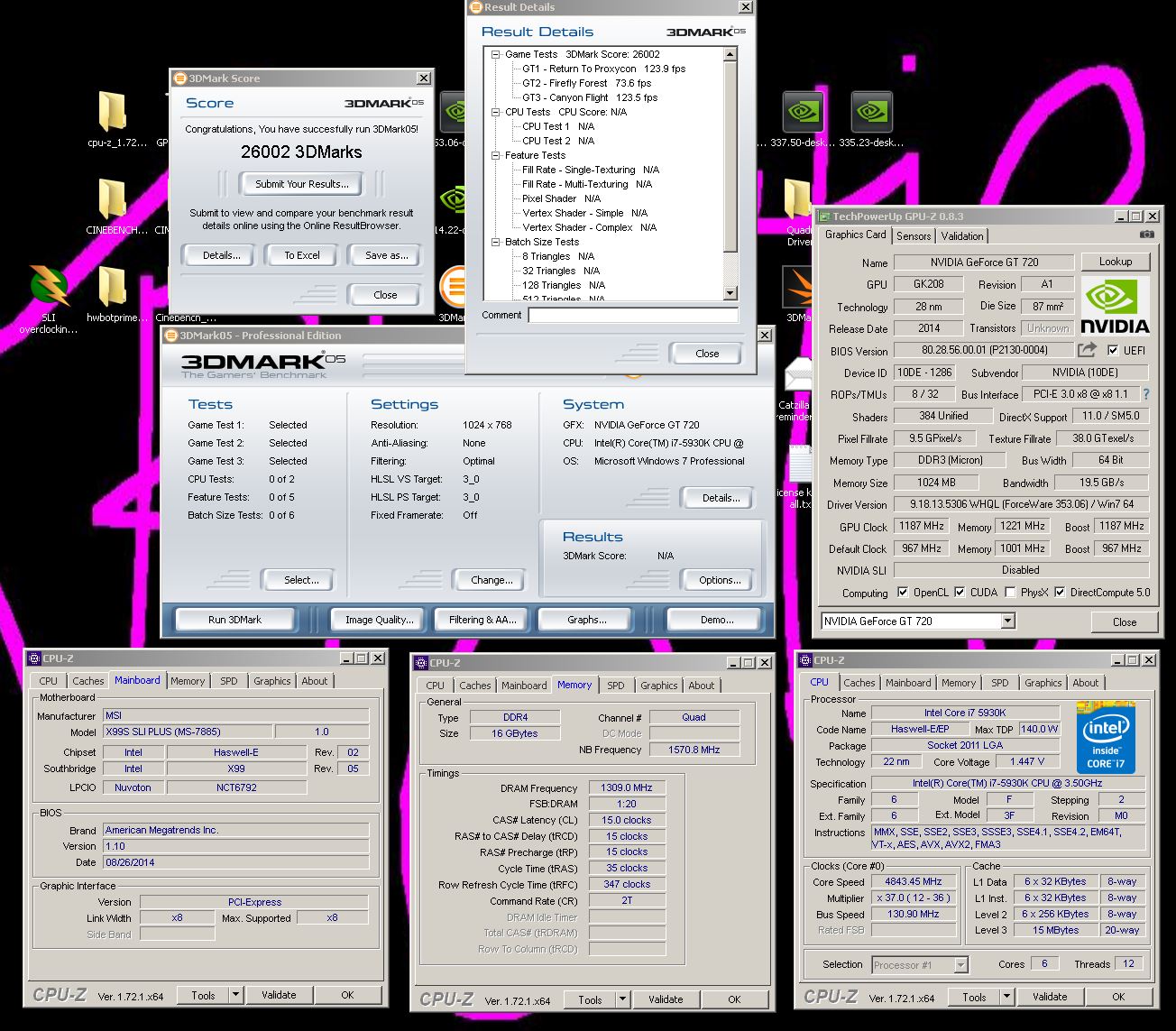This screenshot has height=1031, width=1176.
Task: Collapse the Batch Size Tests tree node
Action: (495, 242)
